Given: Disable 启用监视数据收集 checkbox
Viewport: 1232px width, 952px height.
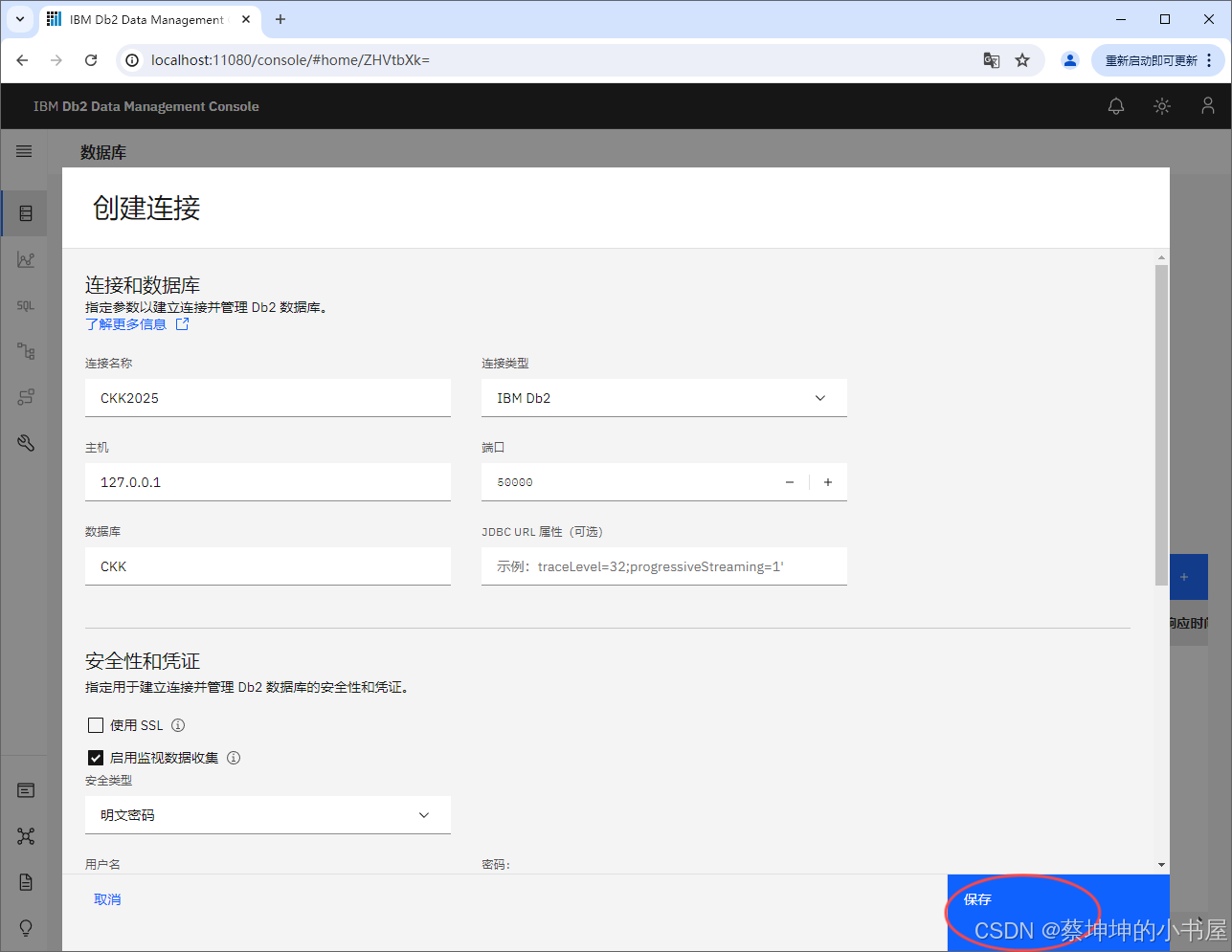Looking at the screenshot, I should (x=96, y=757).
